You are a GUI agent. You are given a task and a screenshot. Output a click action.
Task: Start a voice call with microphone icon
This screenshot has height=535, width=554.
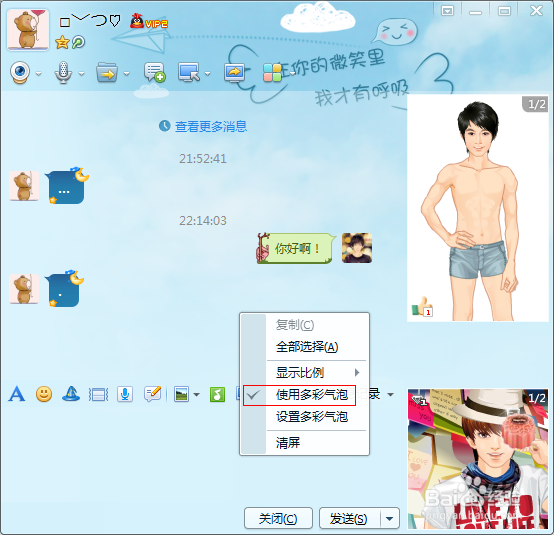[x=63, y=73]
